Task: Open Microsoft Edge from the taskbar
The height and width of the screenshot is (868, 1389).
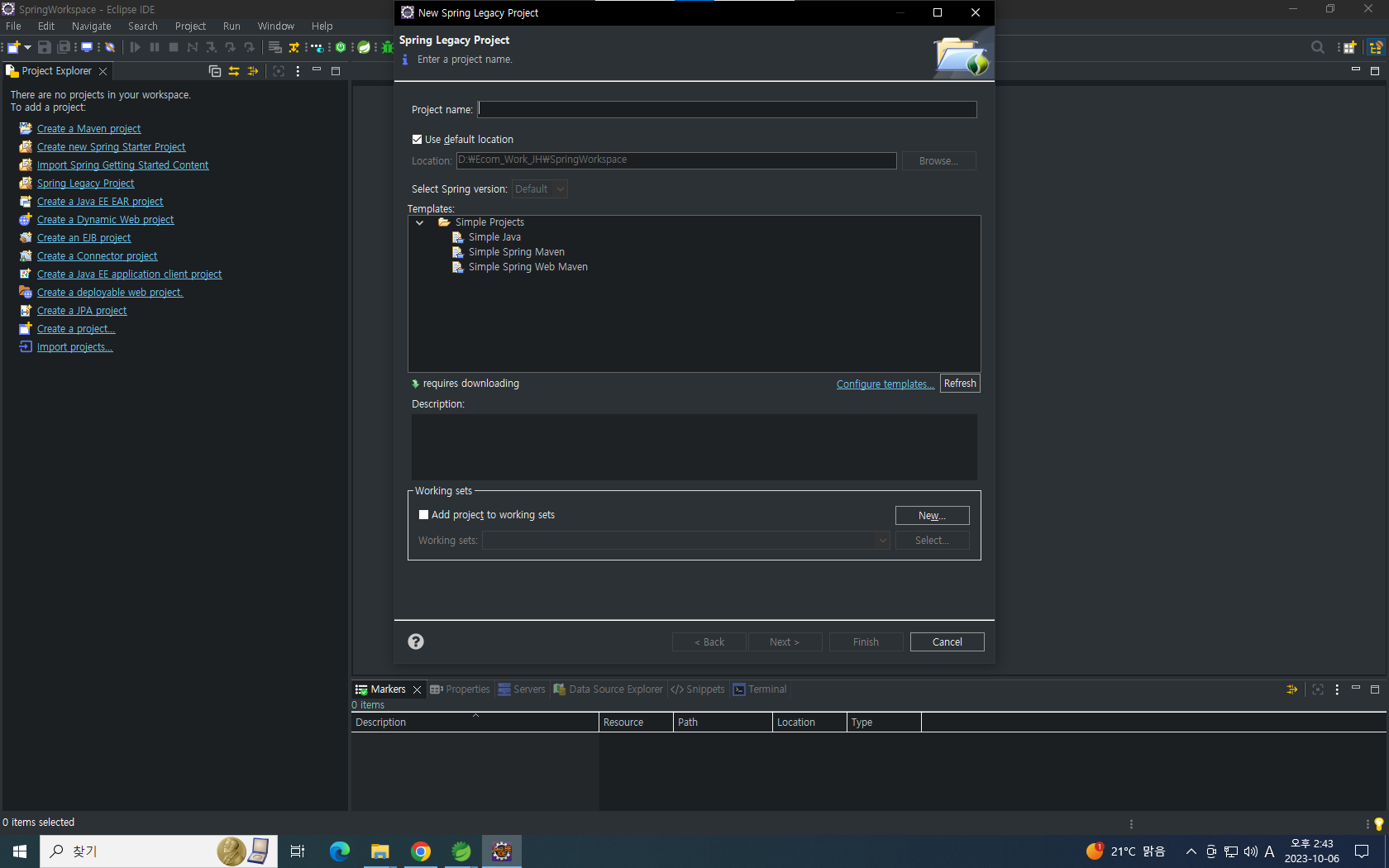Action: 340,851
